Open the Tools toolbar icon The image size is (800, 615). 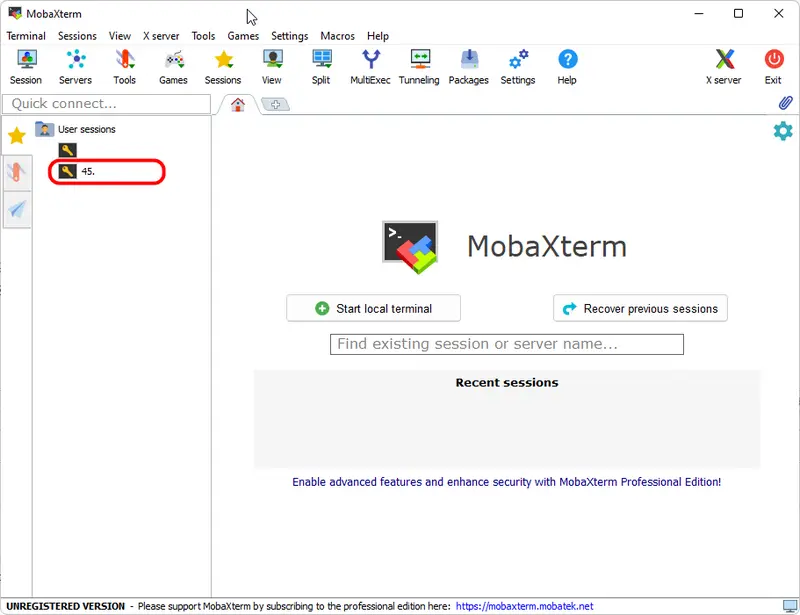(x=124, y=67)
